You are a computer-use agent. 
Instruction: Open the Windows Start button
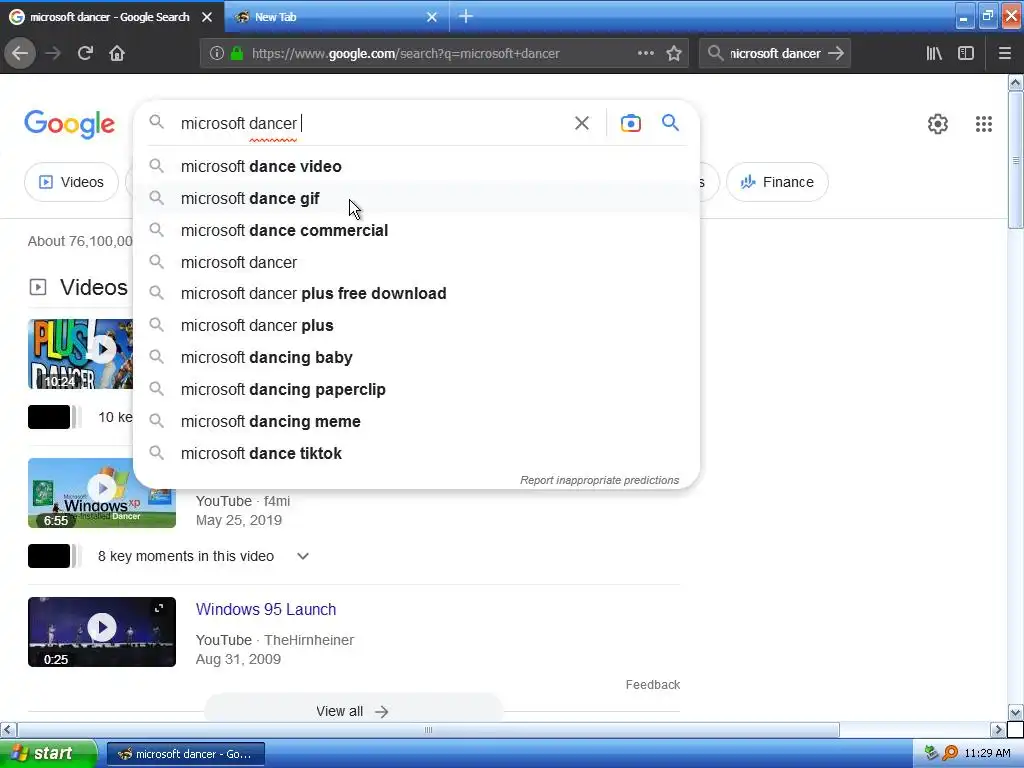(x=48, y=753)
